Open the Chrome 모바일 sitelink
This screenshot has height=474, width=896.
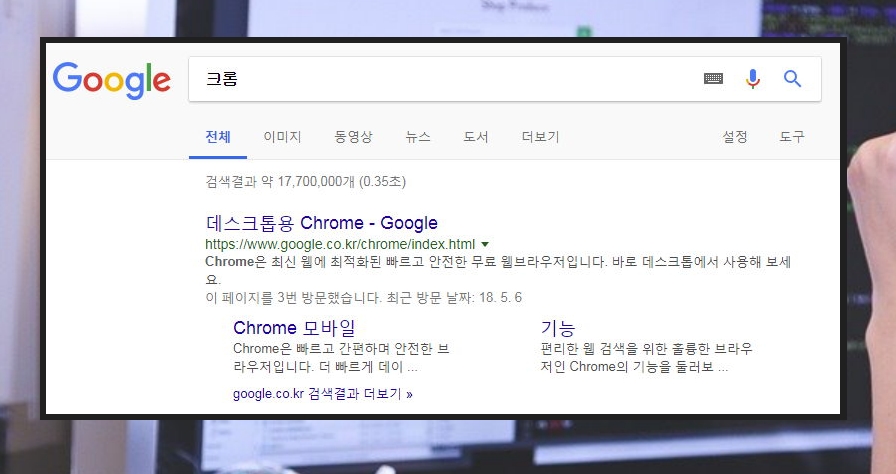[x=294, y=328]
